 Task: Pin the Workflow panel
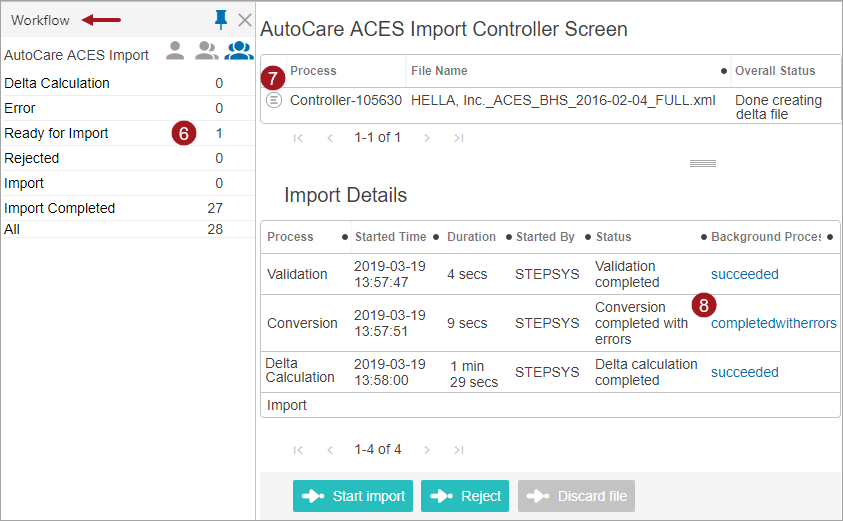[x=220, y=20]
